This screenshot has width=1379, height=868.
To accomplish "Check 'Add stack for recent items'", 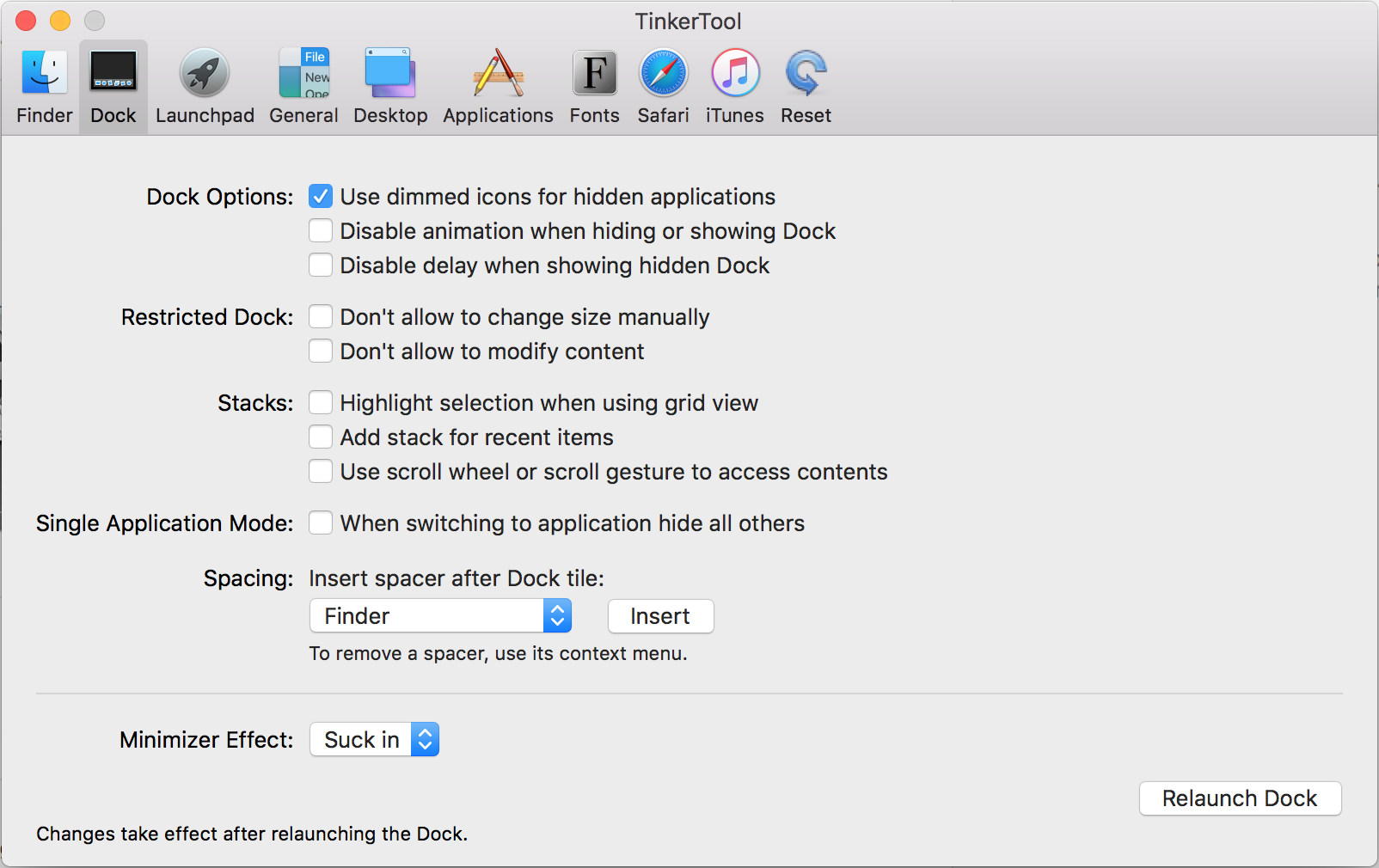I will tap(320, 437).
